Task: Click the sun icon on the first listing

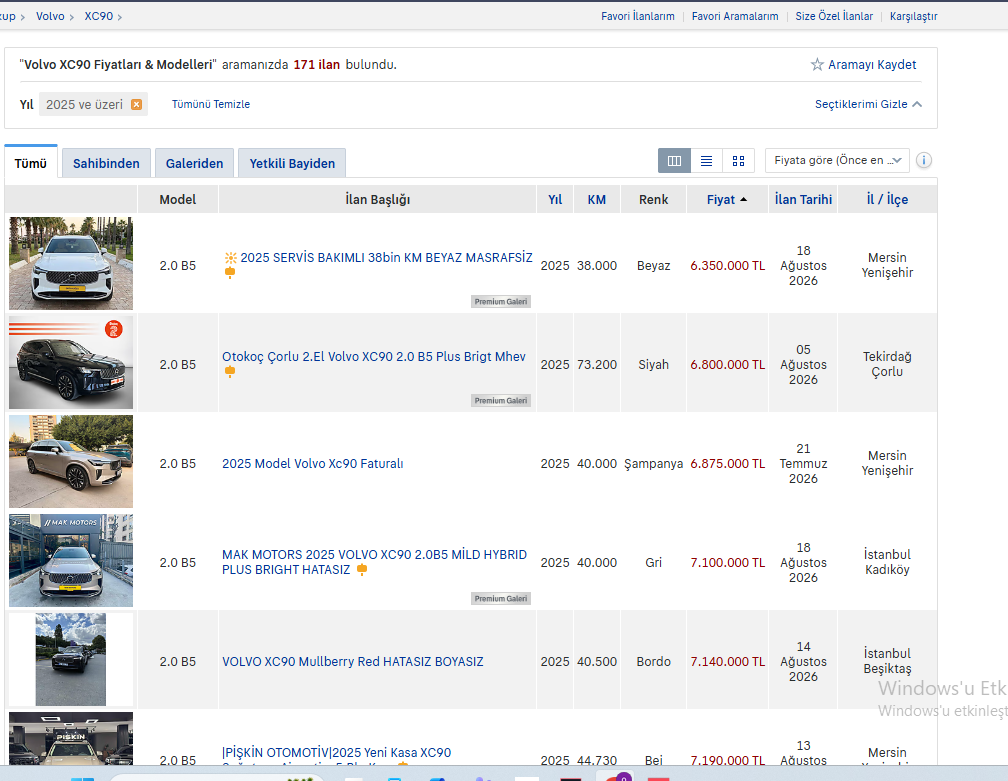Action: tap(230, 258)
